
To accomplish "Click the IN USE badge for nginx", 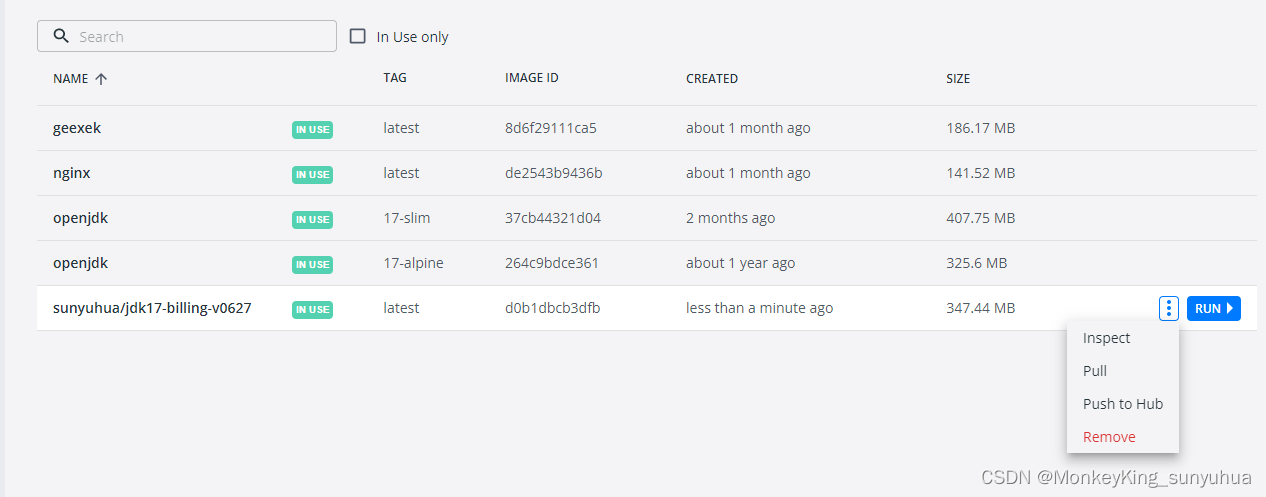I will coord(312,174).
